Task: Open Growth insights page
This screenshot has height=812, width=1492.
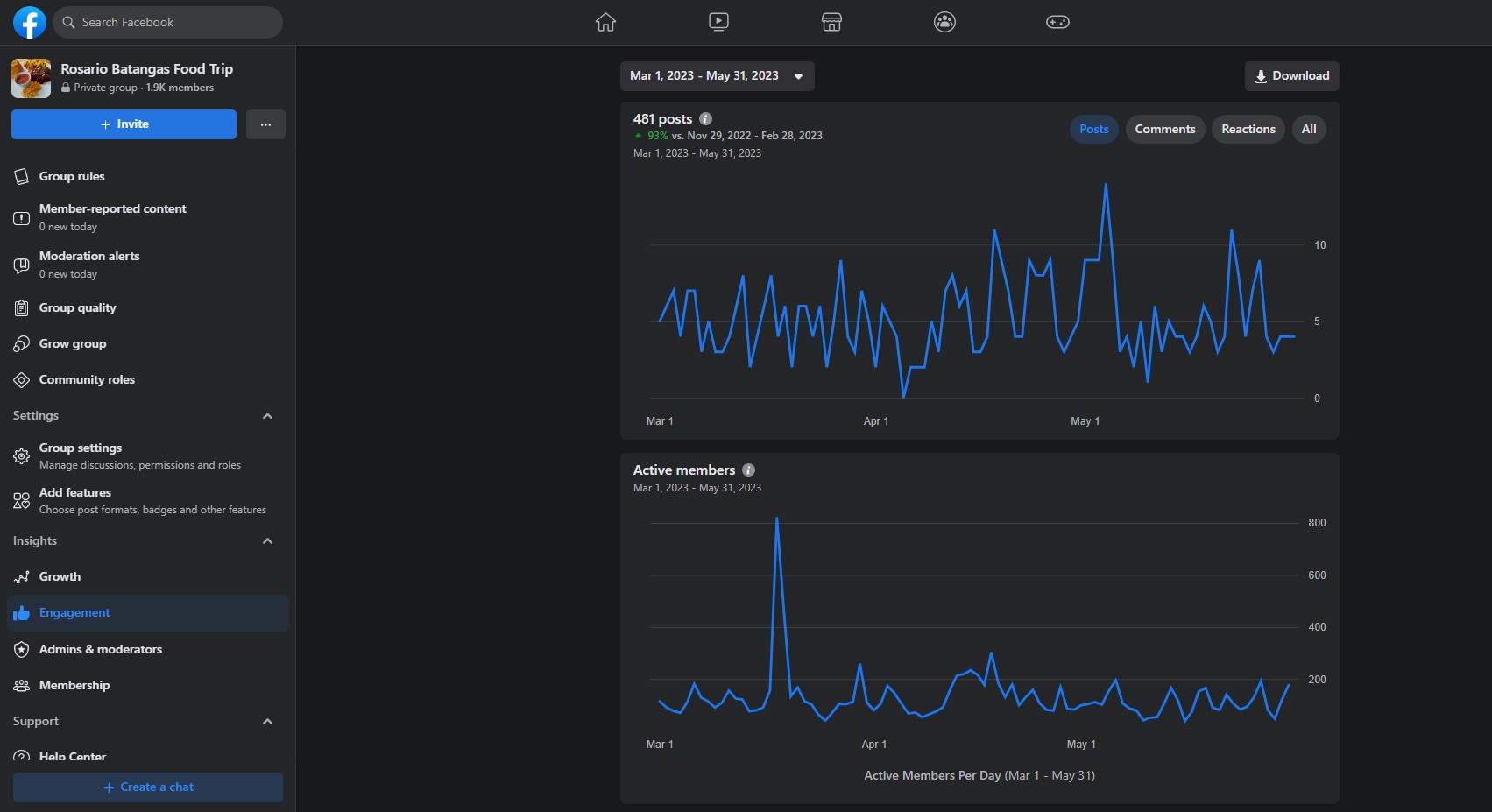Action: tap(60, 576)
